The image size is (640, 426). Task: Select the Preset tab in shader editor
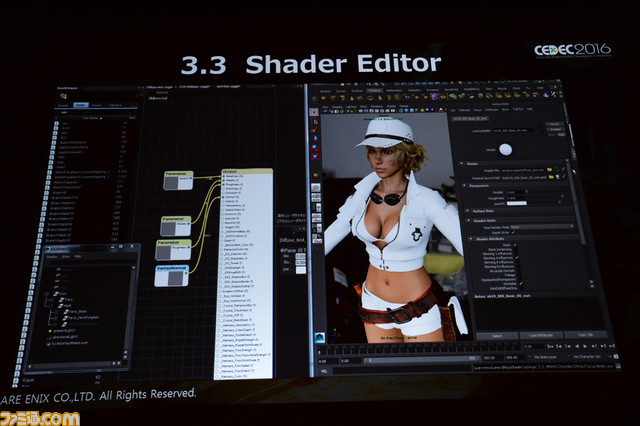[97, 105]
